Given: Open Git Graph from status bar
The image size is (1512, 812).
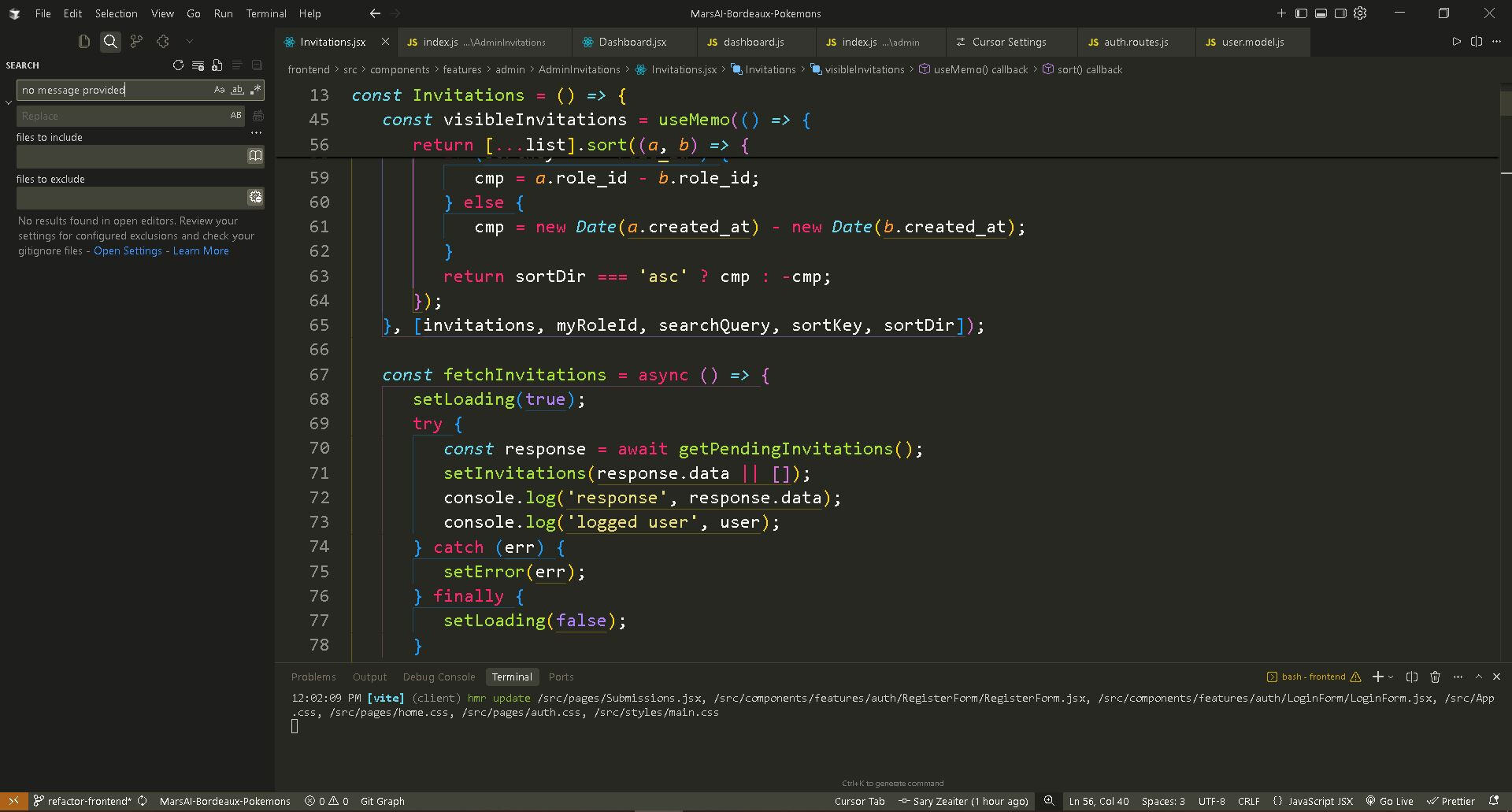Looking at the screenshot, I should click(x=383, y=801).
